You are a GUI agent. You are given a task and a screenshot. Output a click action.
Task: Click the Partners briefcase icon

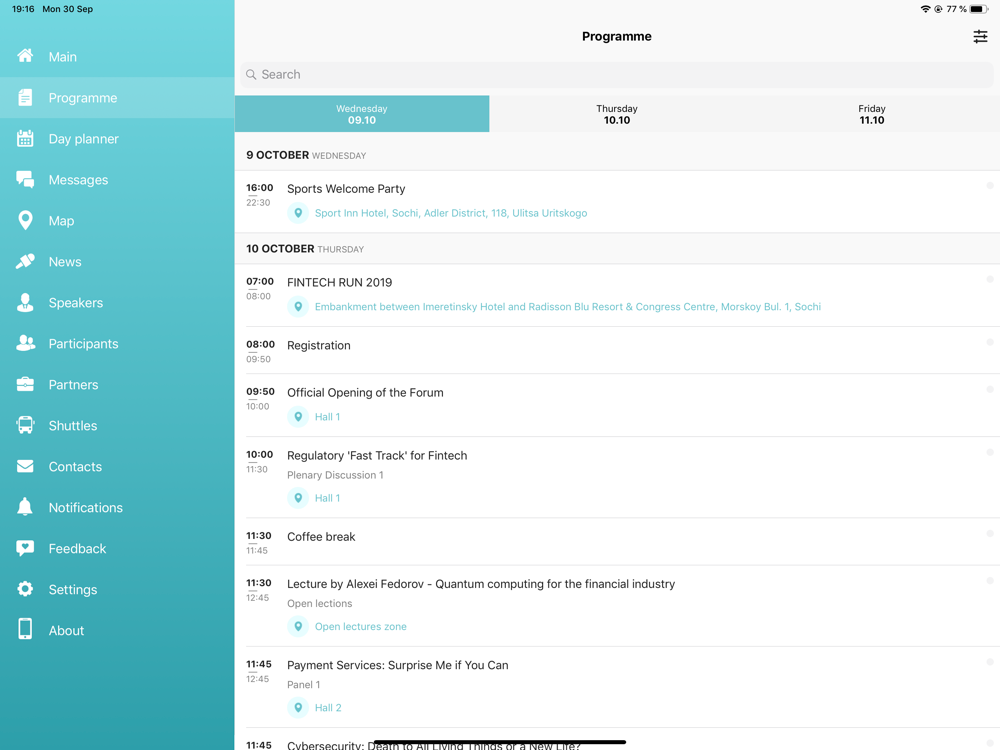[x=25, y=384]
